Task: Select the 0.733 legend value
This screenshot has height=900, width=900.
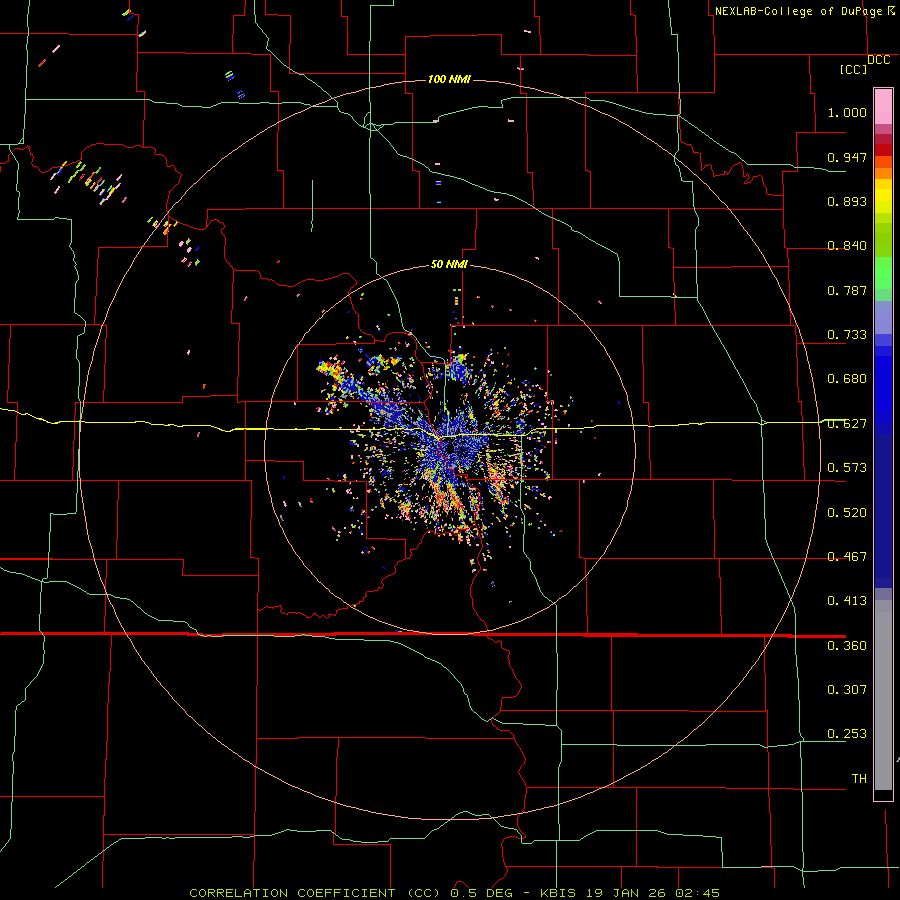Action: 847,334
